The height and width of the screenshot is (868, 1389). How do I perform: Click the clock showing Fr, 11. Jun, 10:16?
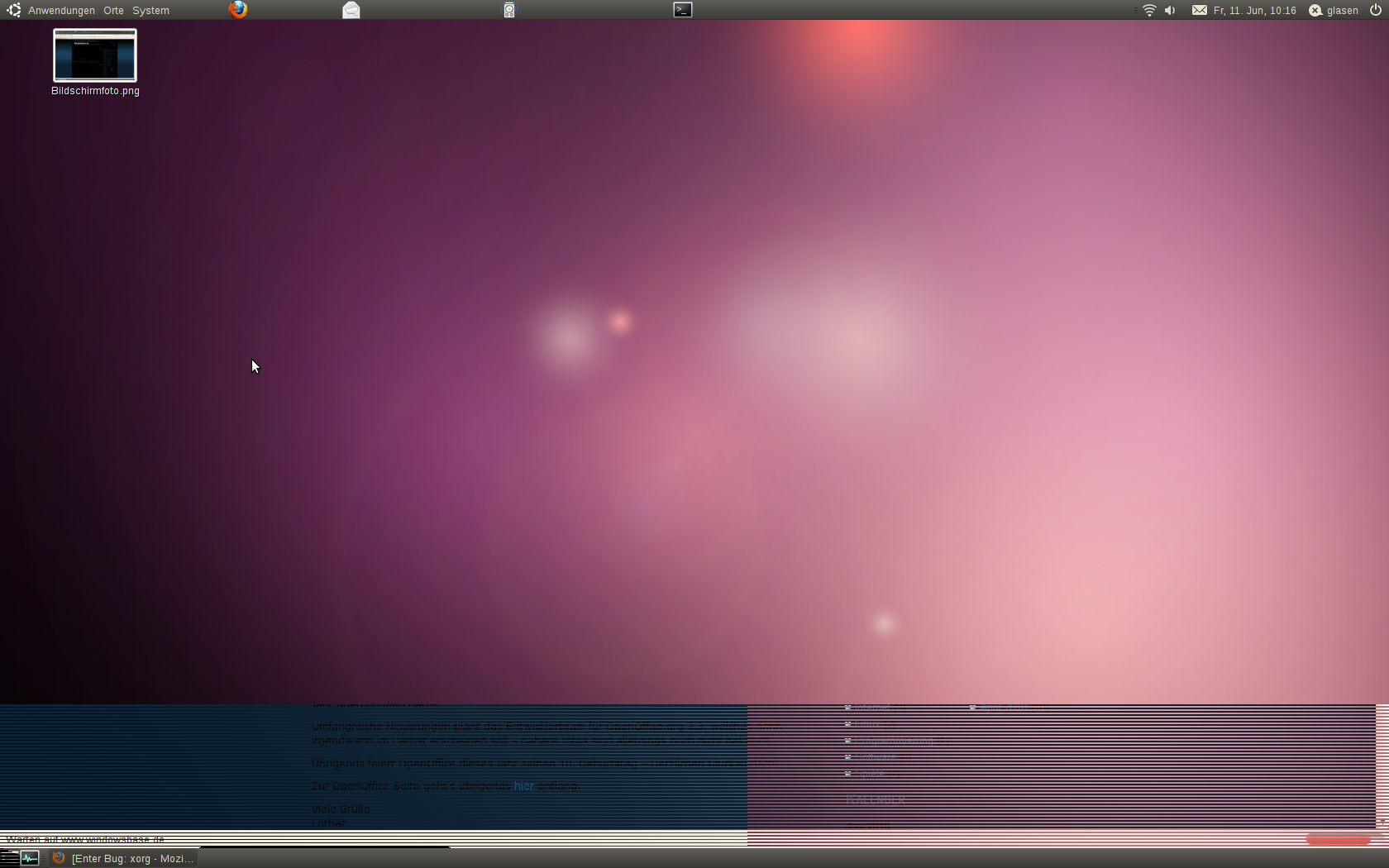1254,11
